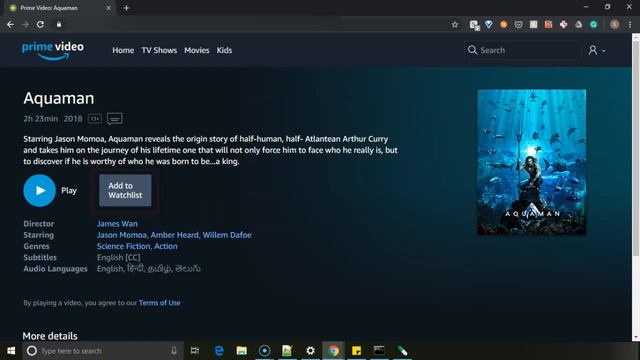
Task: Open Willem Dafoe's page
Action: click(x=227, y=235)
